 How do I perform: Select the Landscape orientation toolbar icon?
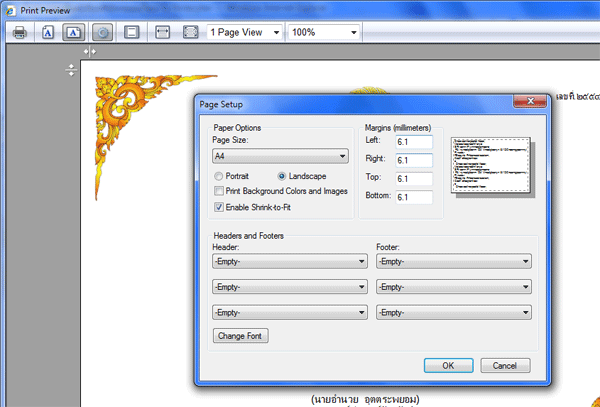[x=73, y=32]
